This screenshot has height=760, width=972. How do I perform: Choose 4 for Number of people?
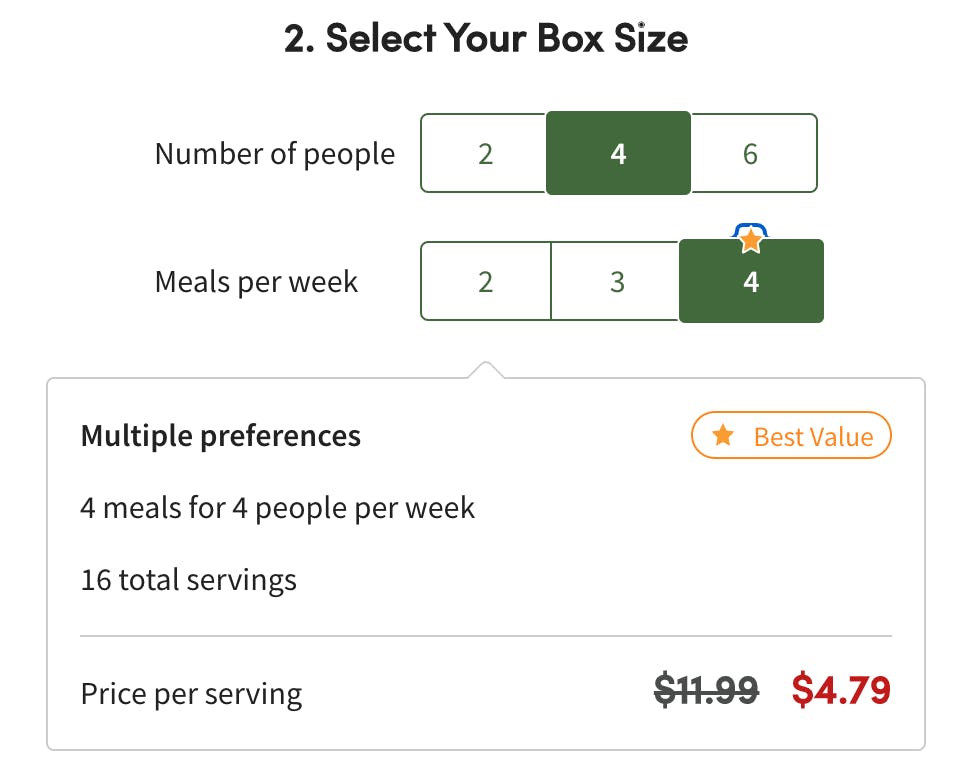tap(618, 153)
